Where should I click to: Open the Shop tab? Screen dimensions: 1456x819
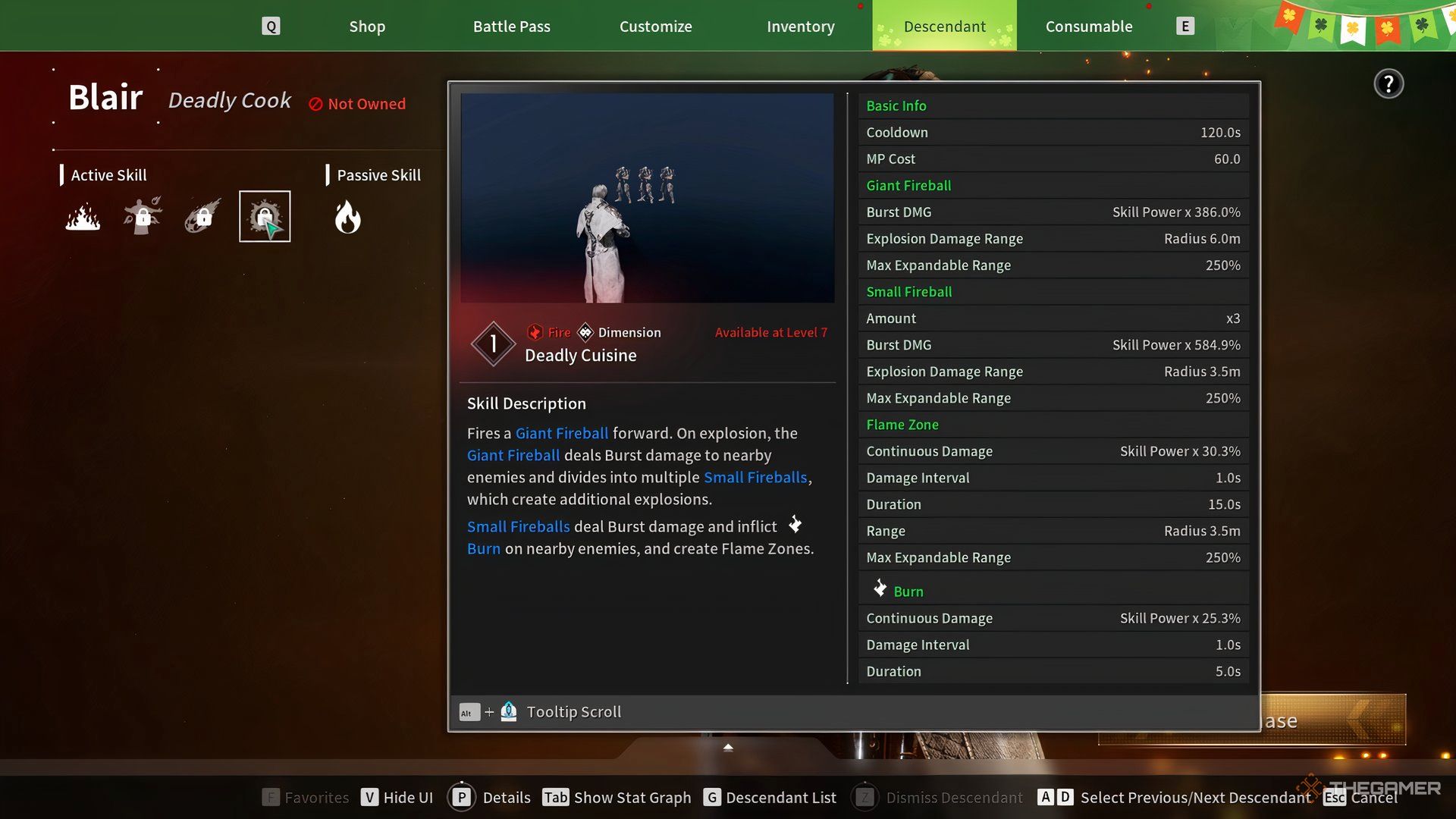pyautogui.click(x=367, y=27)
